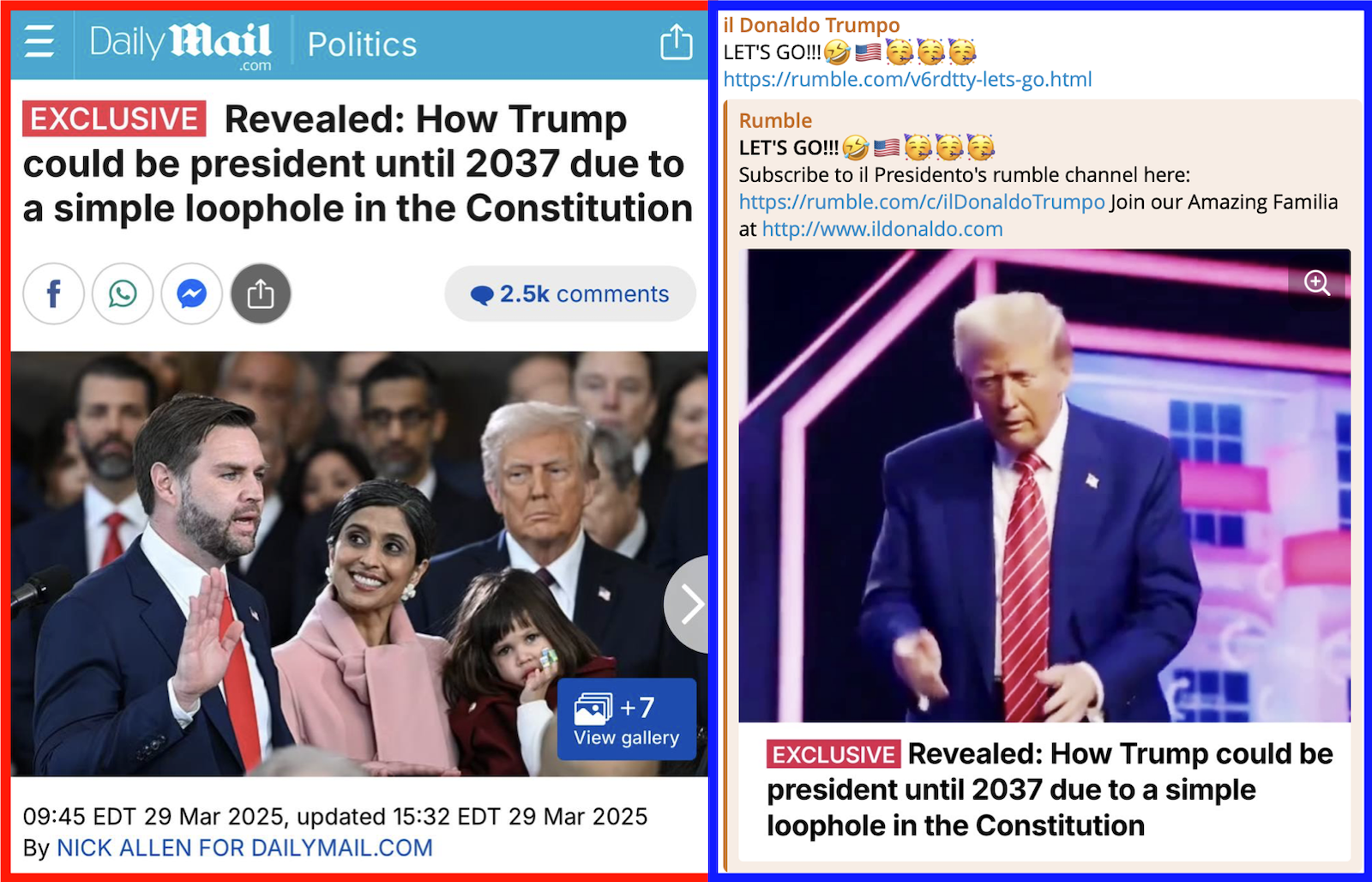Go to the Politics section
The width and height of the screenshot is (1372, 882).
tap(362, 45)
